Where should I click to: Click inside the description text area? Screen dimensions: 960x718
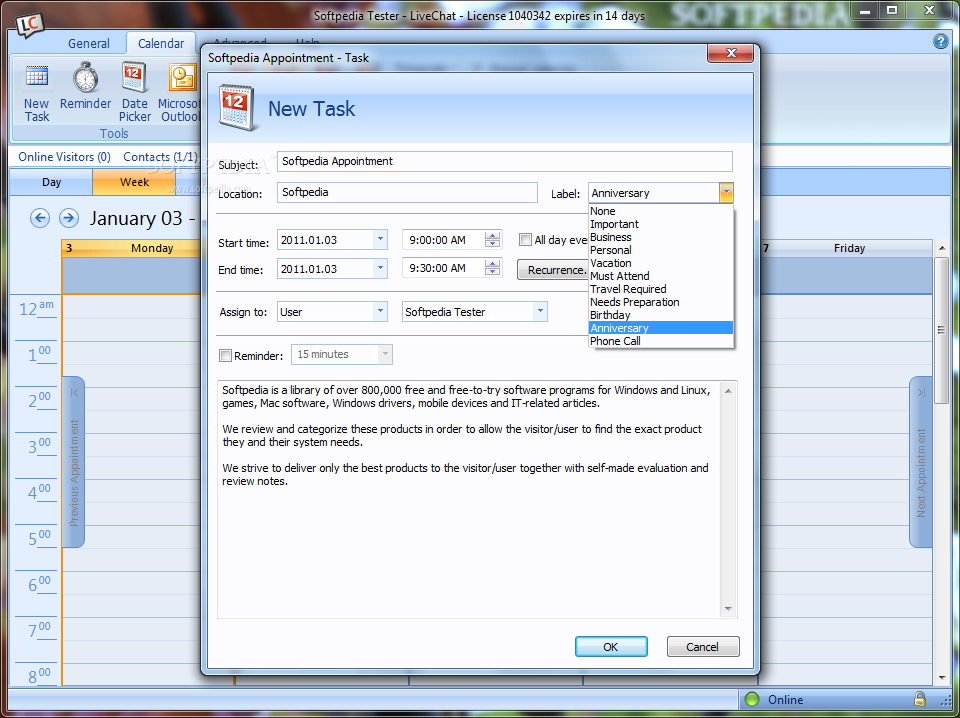pos(470,499)
